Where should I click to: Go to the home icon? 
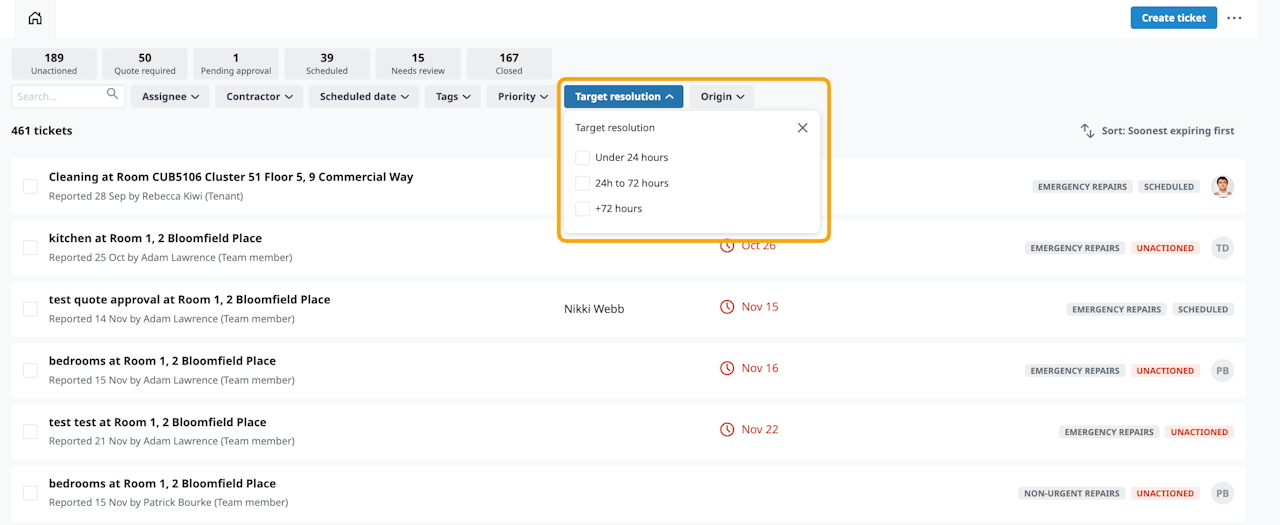click(x=35, y=18)
